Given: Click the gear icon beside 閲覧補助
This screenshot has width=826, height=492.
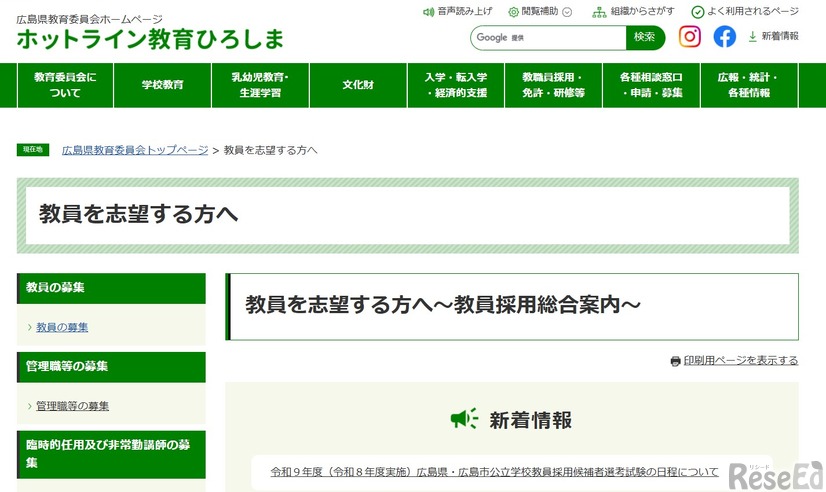Looking at the screenshot, I should [513, 12].
